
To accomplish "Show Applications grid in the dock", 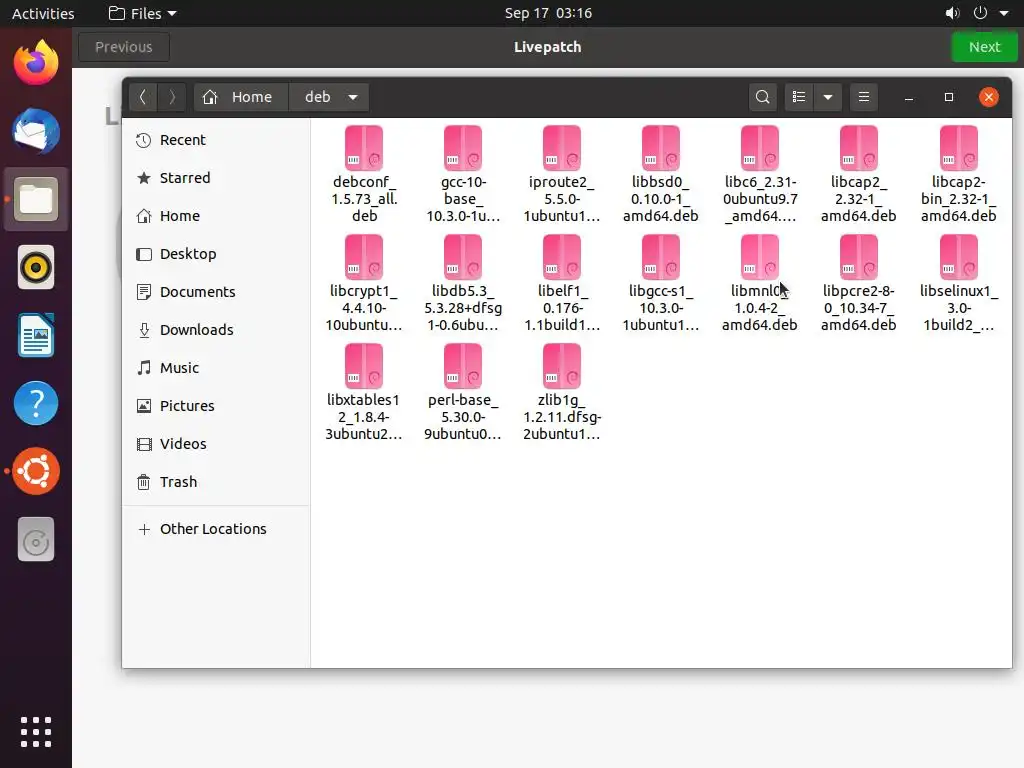I will pyautogui.click(x=36, y=731).
